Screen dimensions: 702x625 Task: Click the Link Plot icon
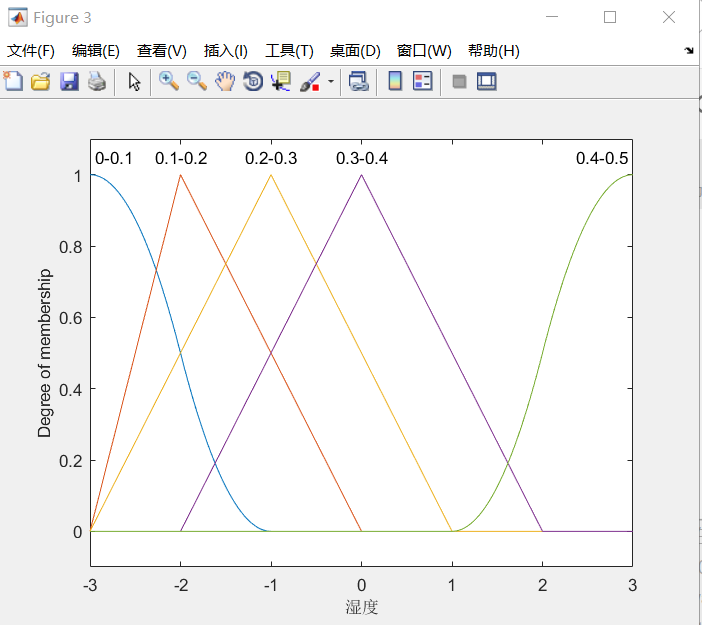point(359,81)
